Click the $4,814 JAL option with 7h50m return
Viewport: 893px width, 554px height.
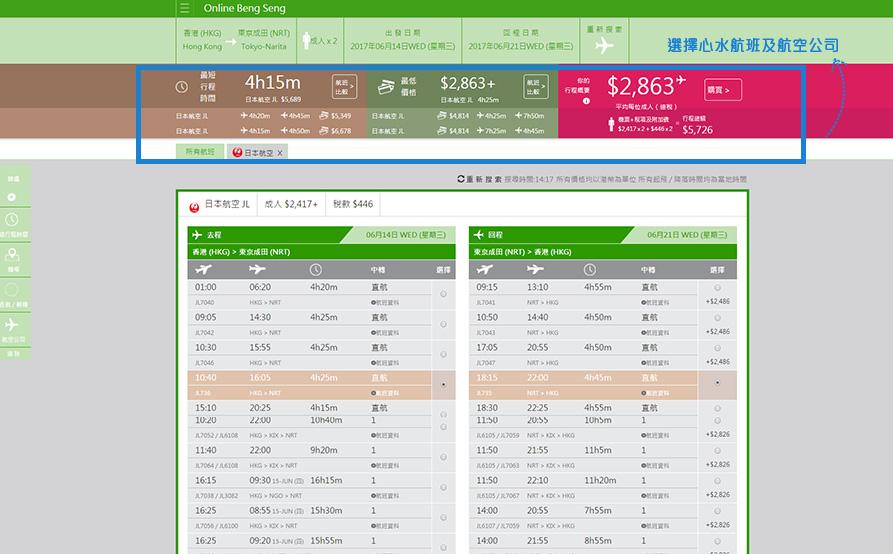[458, 116]
